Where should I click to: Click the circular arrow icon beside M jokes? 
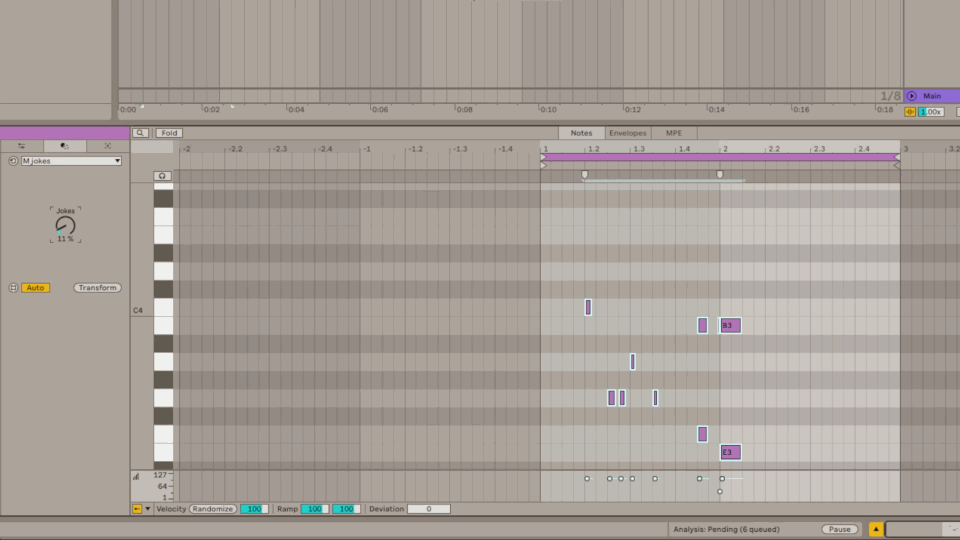point(13,161)
